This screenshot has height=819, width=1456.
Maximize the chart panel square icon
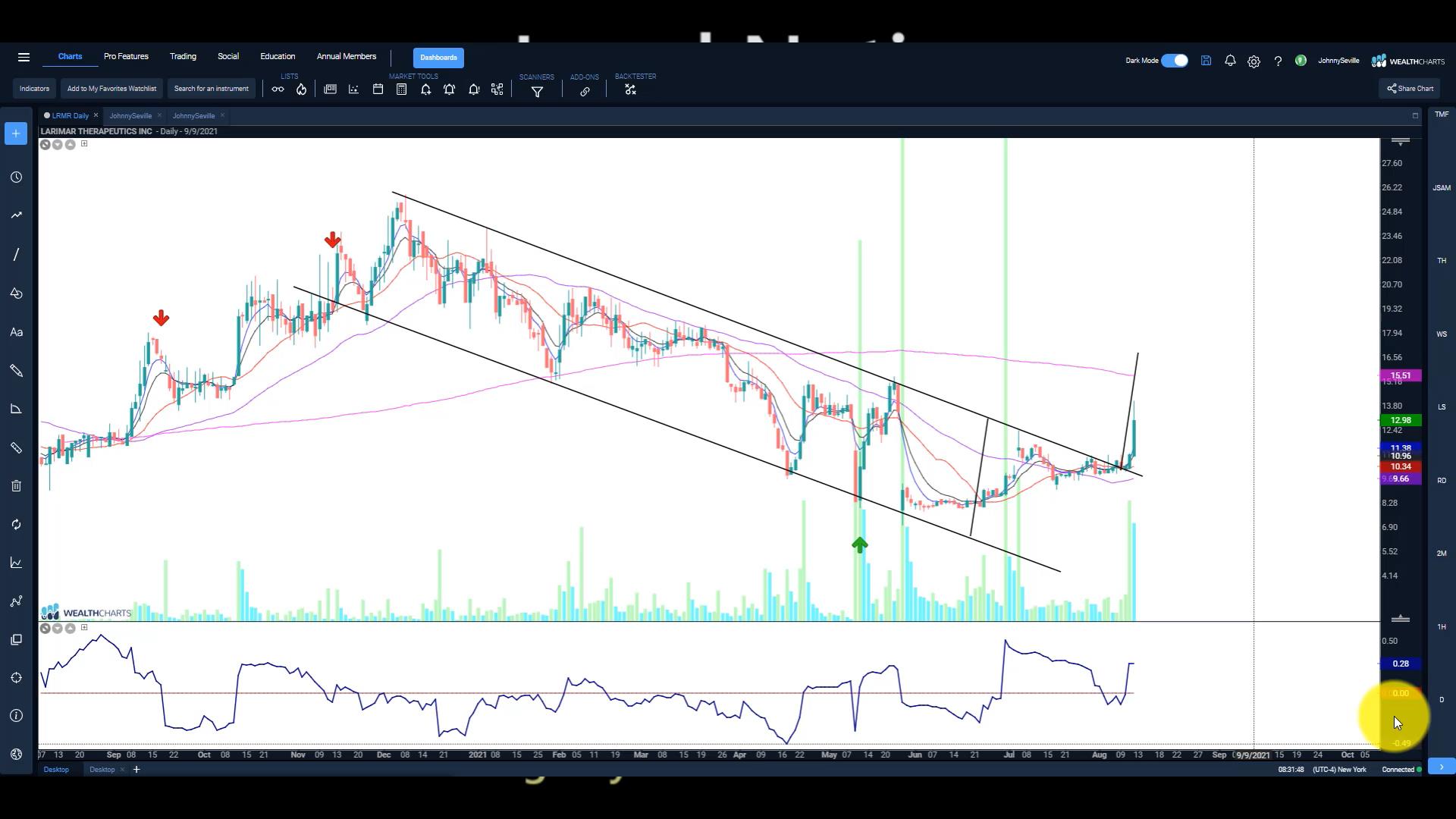(x=1415, y=116)
